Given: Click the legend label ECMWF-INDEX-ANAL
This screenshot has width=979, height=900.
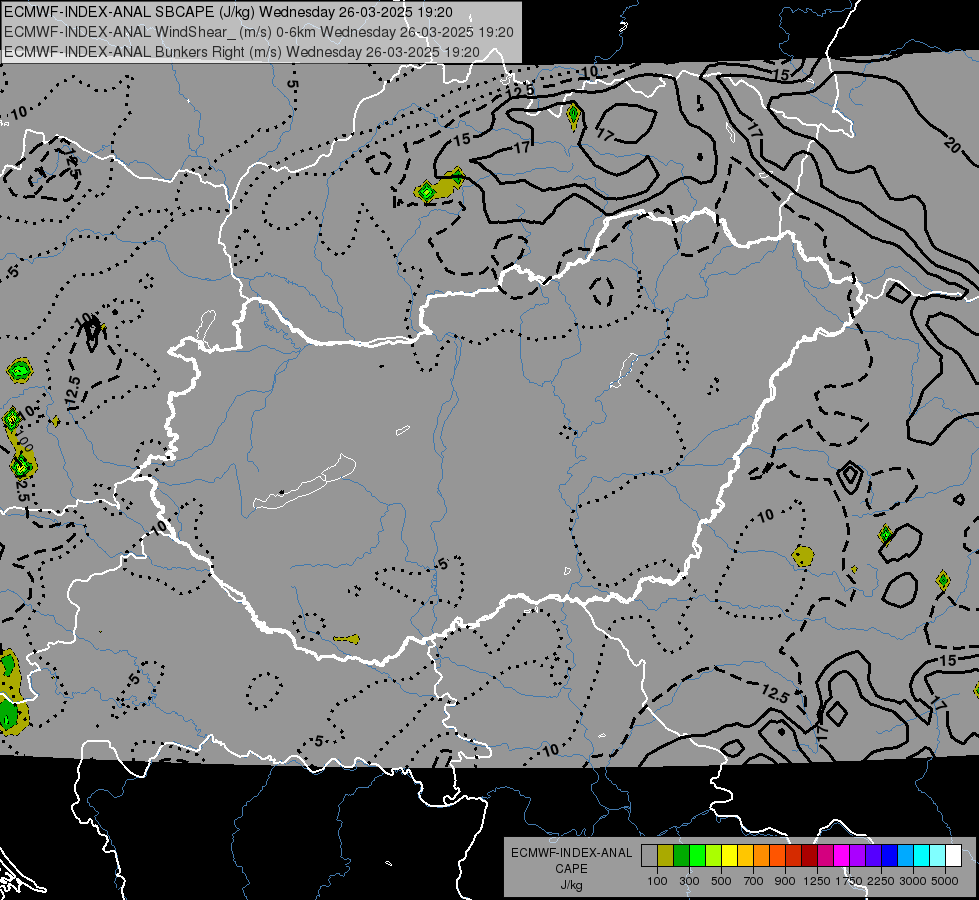Looking at the screenshot, I should click(571, 853).
